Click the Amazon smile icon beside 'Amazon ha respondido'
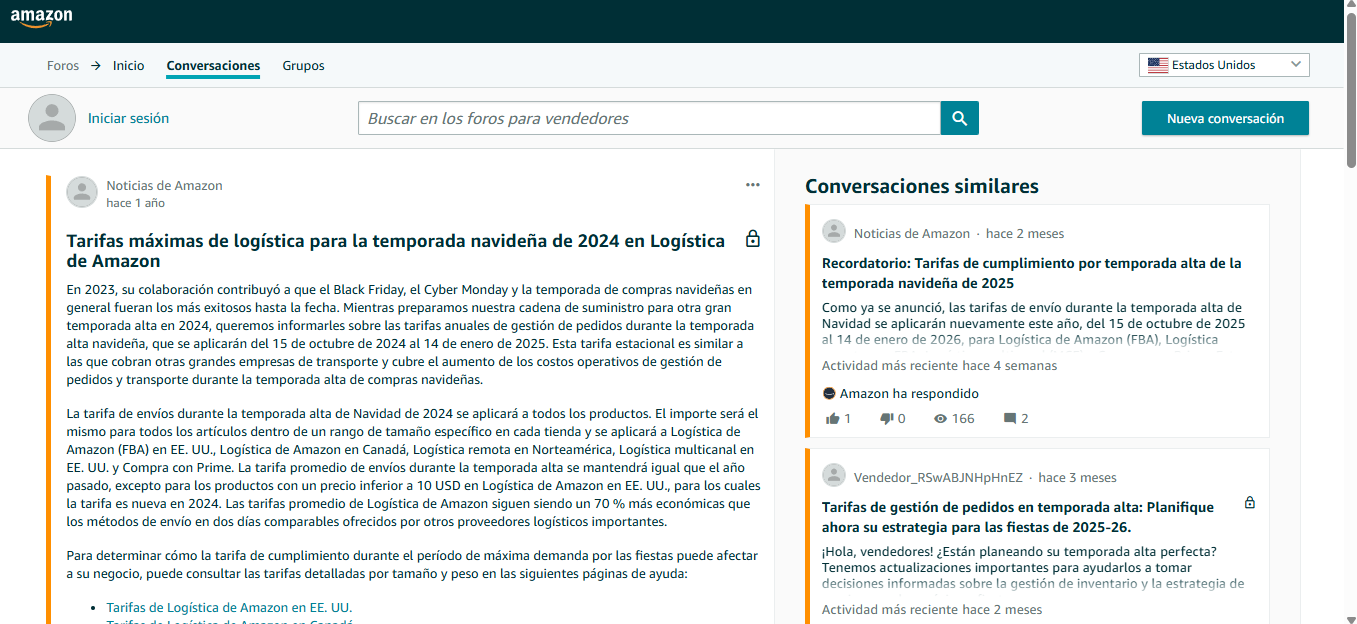This screenshot has width=1357, height=624. point(832,393)
